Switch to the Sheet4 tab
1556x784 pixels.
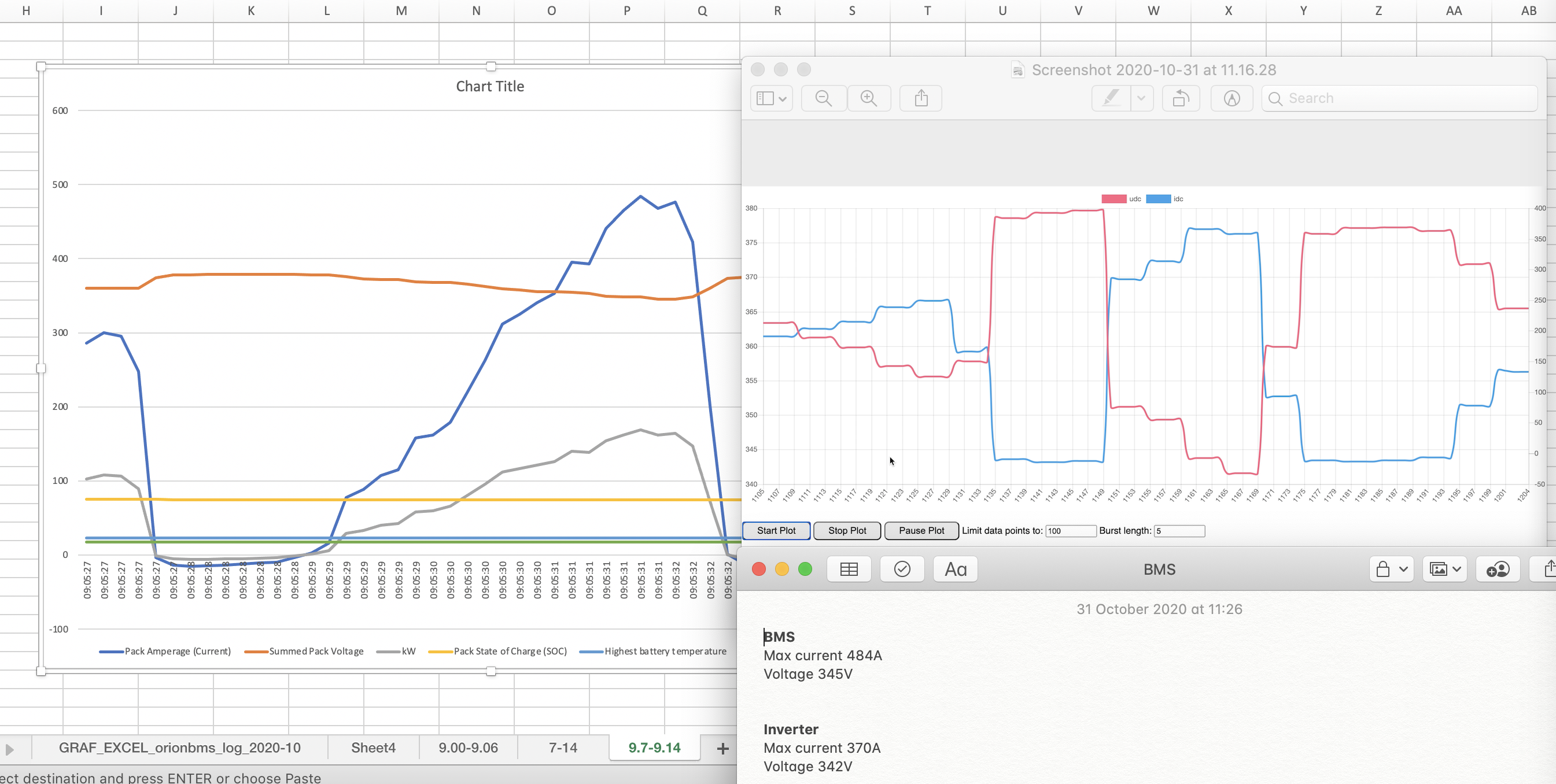[x=373, y=748]
